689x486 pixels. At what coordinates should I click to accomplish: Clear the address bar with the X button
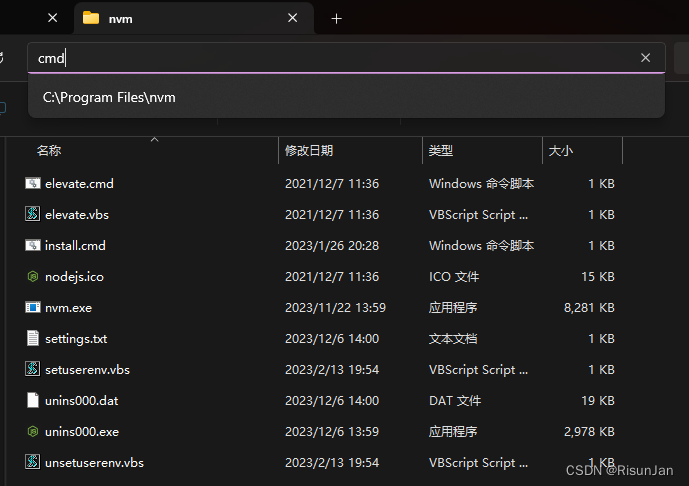pyautogui.click(x=645, y=58)
